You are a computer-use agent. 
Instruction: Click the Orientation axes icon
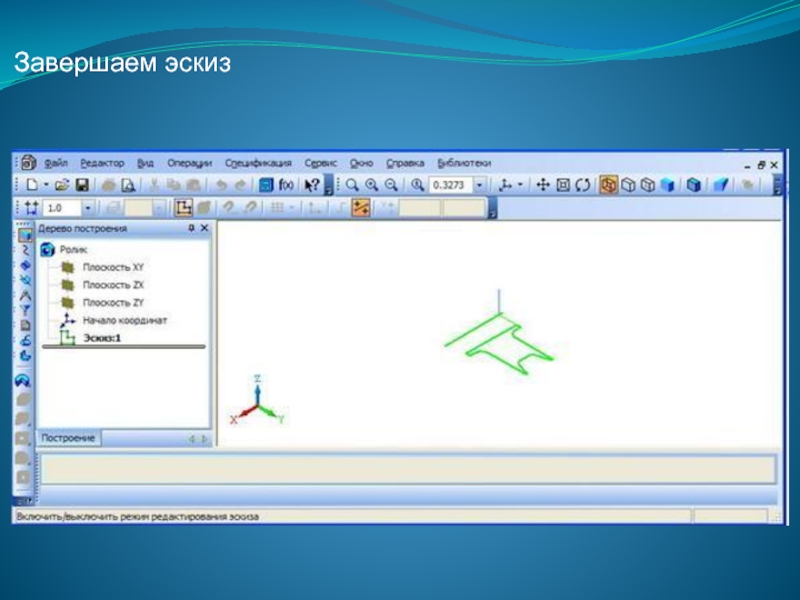506,185
